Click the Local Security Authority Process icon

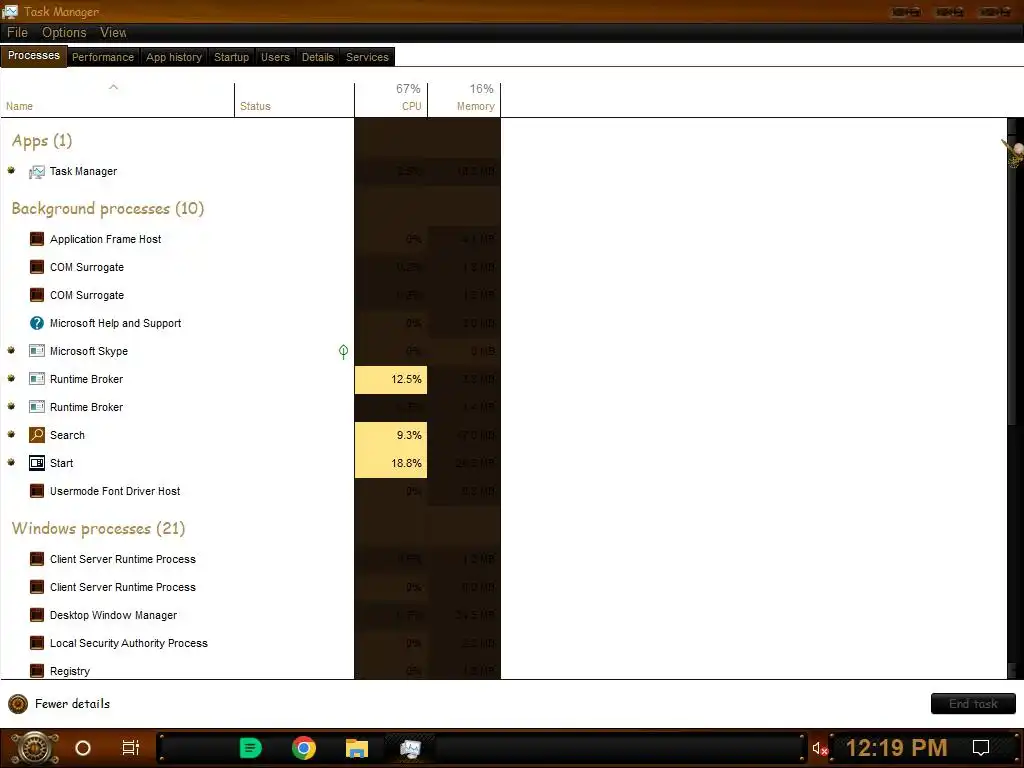tap(37, 643)
